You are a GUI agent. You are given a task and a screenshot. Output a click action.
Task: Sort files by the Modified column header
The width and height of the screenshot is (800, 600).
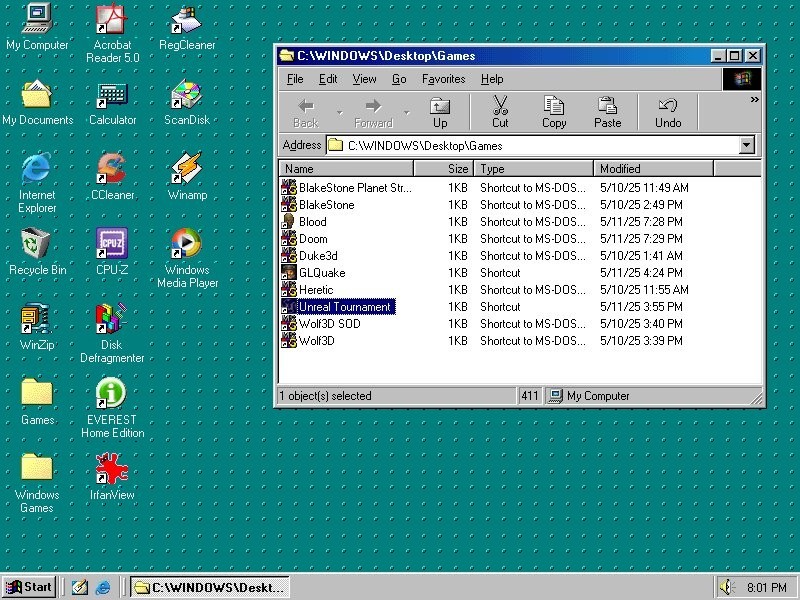pyautogui.click(x=620, y=169)
